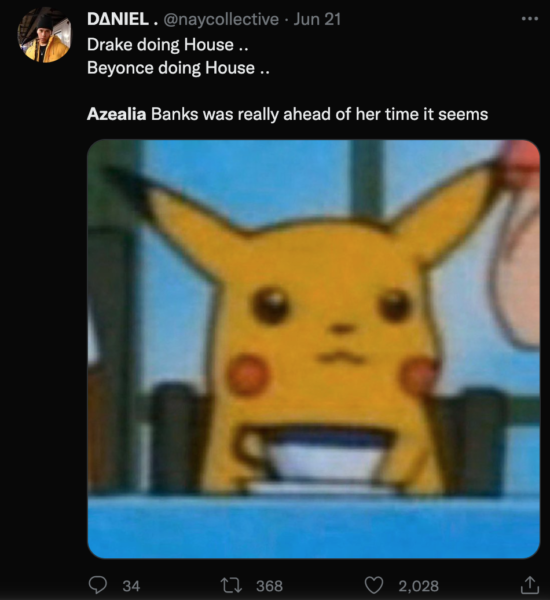Open the DANIEL . display name link
This screenshot has height=600, width=550.
(x=122, y=19)
